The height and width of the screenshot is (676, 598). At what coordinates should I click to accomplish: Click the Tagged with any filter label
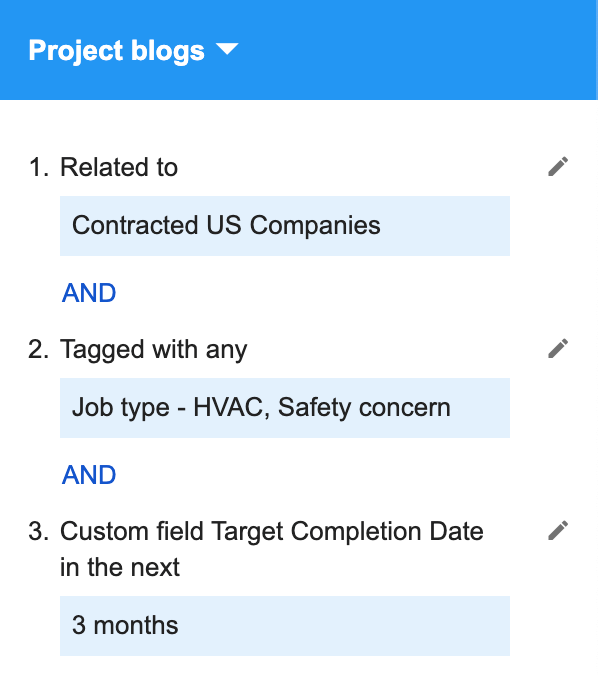(x=153, y=350)
